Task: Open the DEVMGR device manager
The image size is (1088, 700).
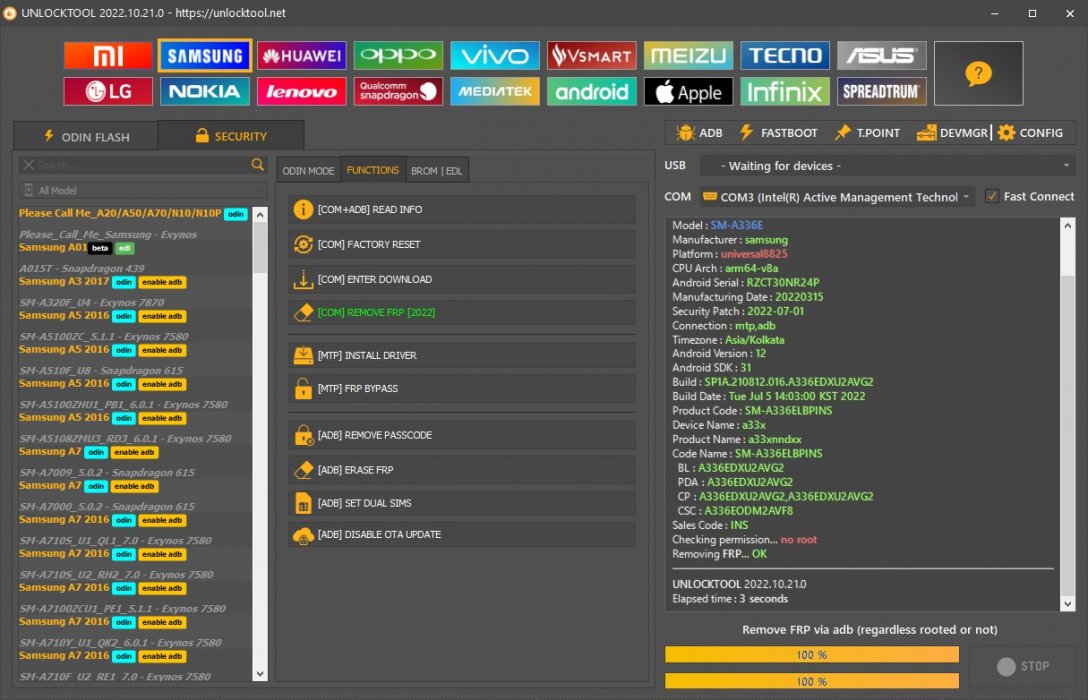Action: click(x=952, y=133)
